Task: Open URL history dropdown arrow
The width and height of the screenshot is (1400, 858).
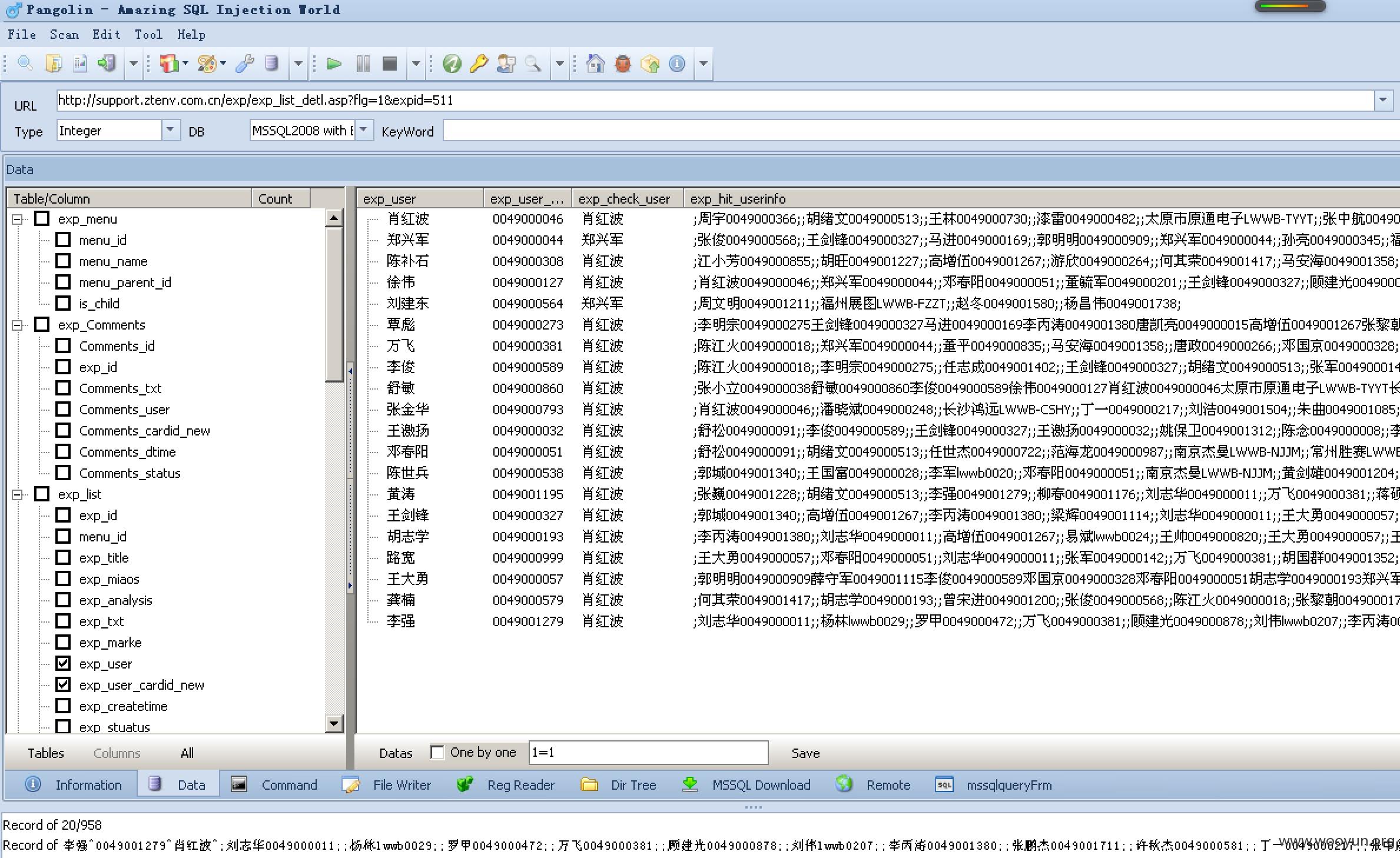Action: (1383, 100)
